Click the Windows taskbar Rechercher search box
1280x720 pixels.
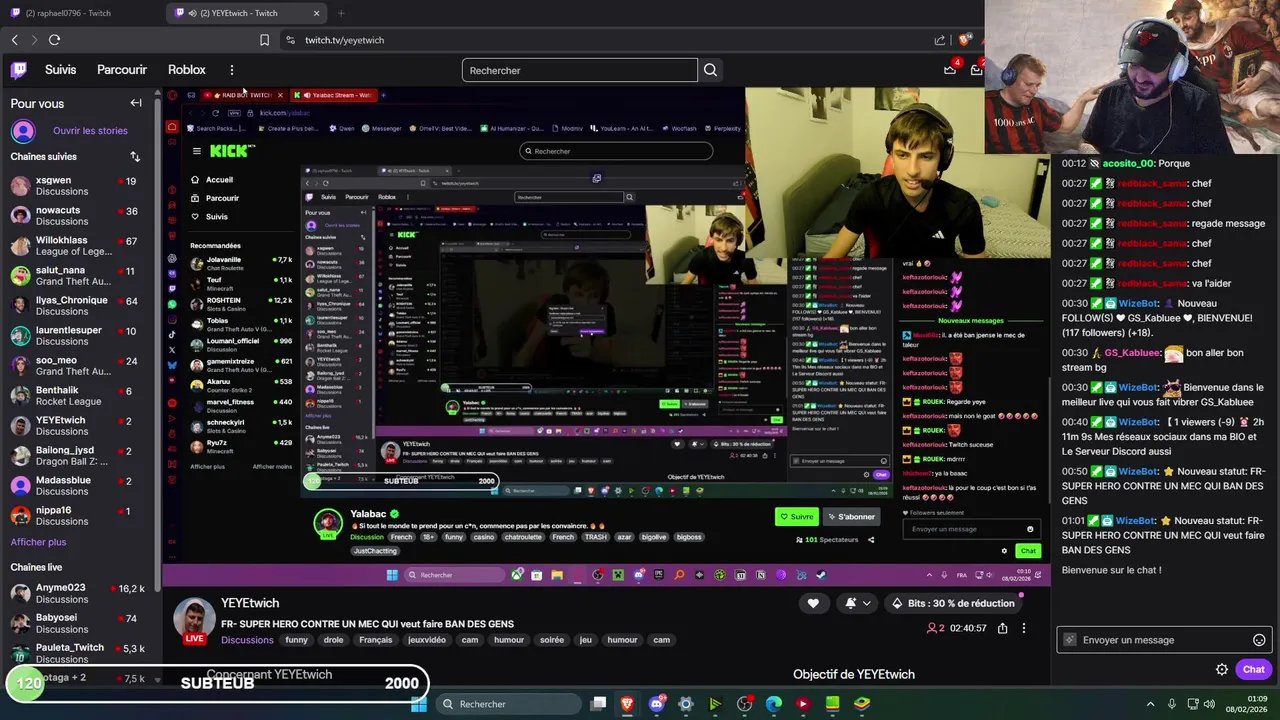pos(510,704)
